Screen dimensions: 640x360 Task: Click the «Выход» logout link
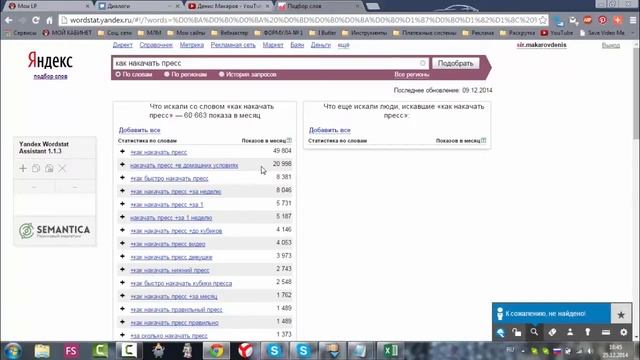611,45
